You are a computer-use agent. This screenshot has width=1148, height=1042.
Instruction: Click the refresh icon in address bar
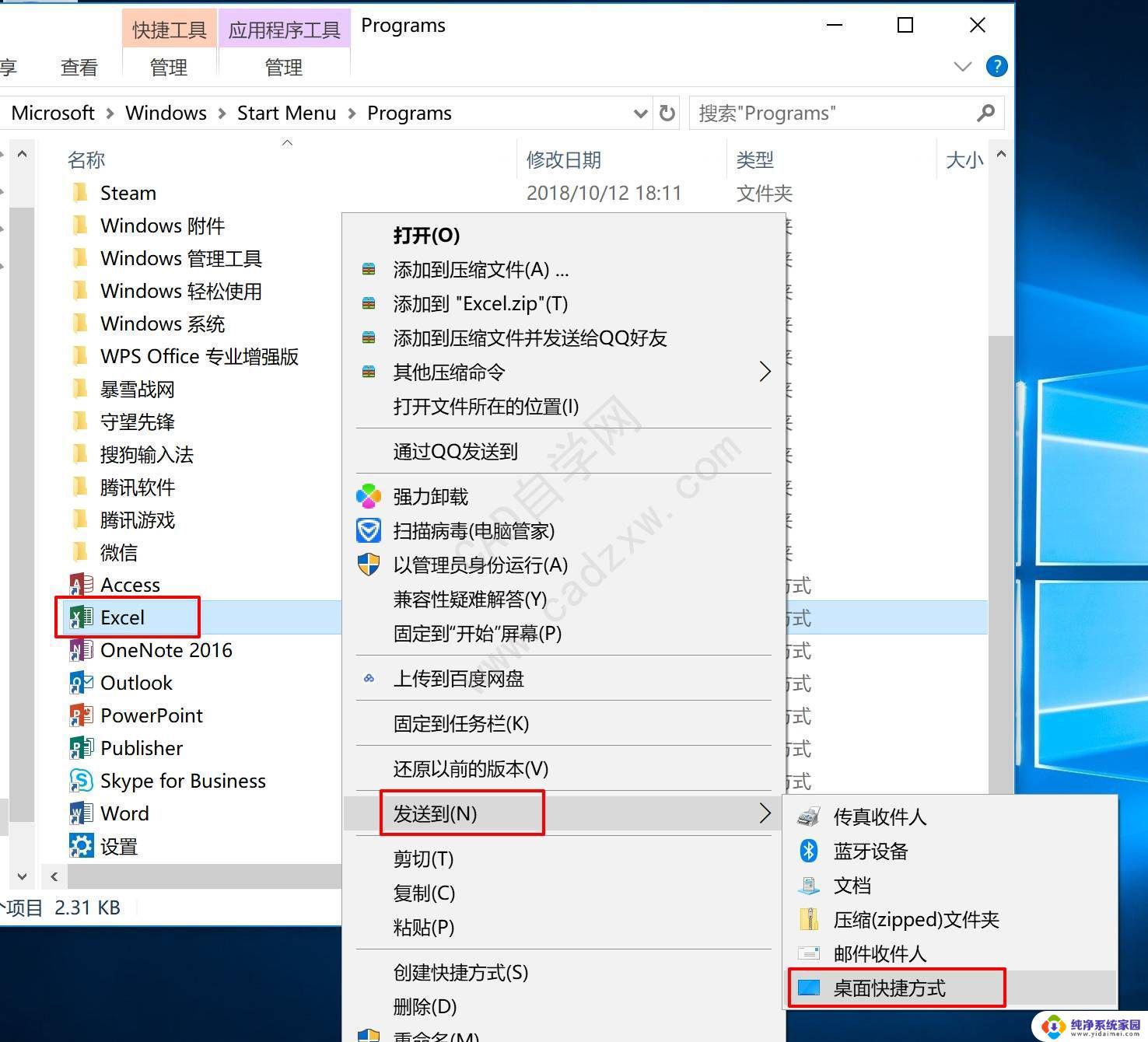tap(667, 114)
